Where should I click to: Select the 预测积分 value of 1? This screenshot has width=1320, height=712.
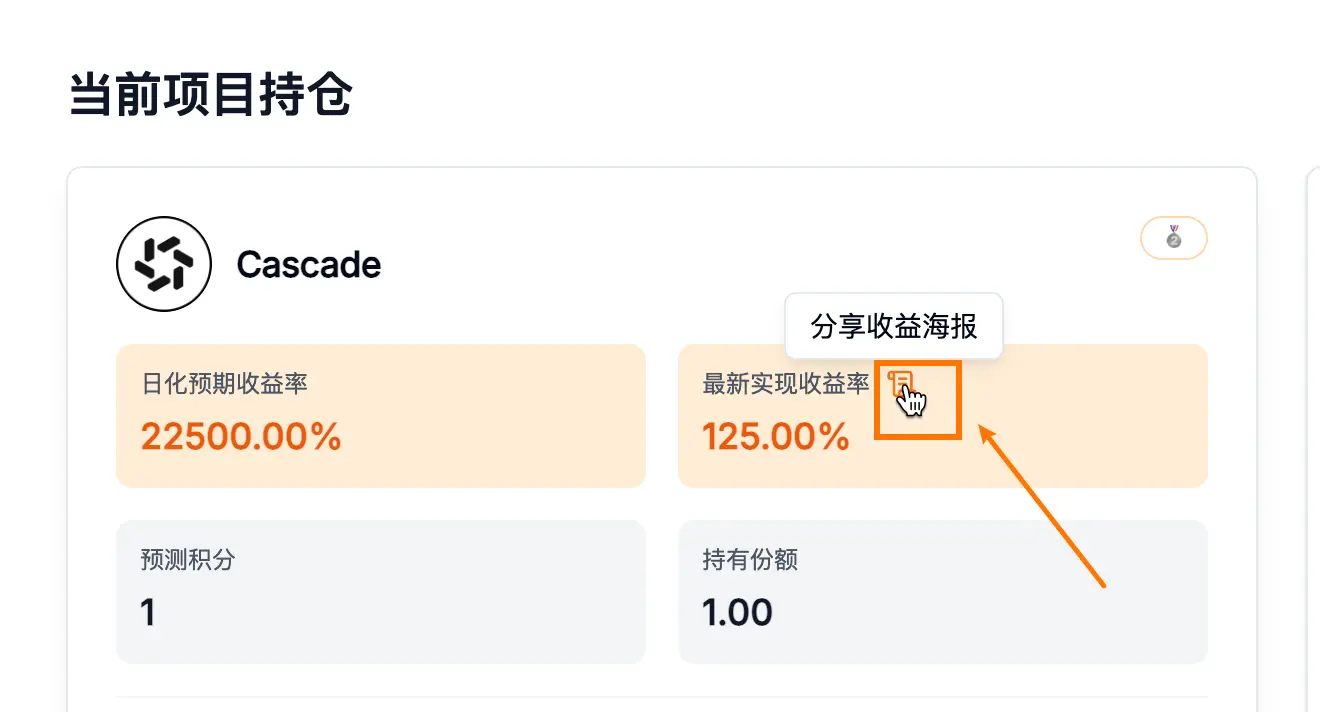tap(148, 612)
